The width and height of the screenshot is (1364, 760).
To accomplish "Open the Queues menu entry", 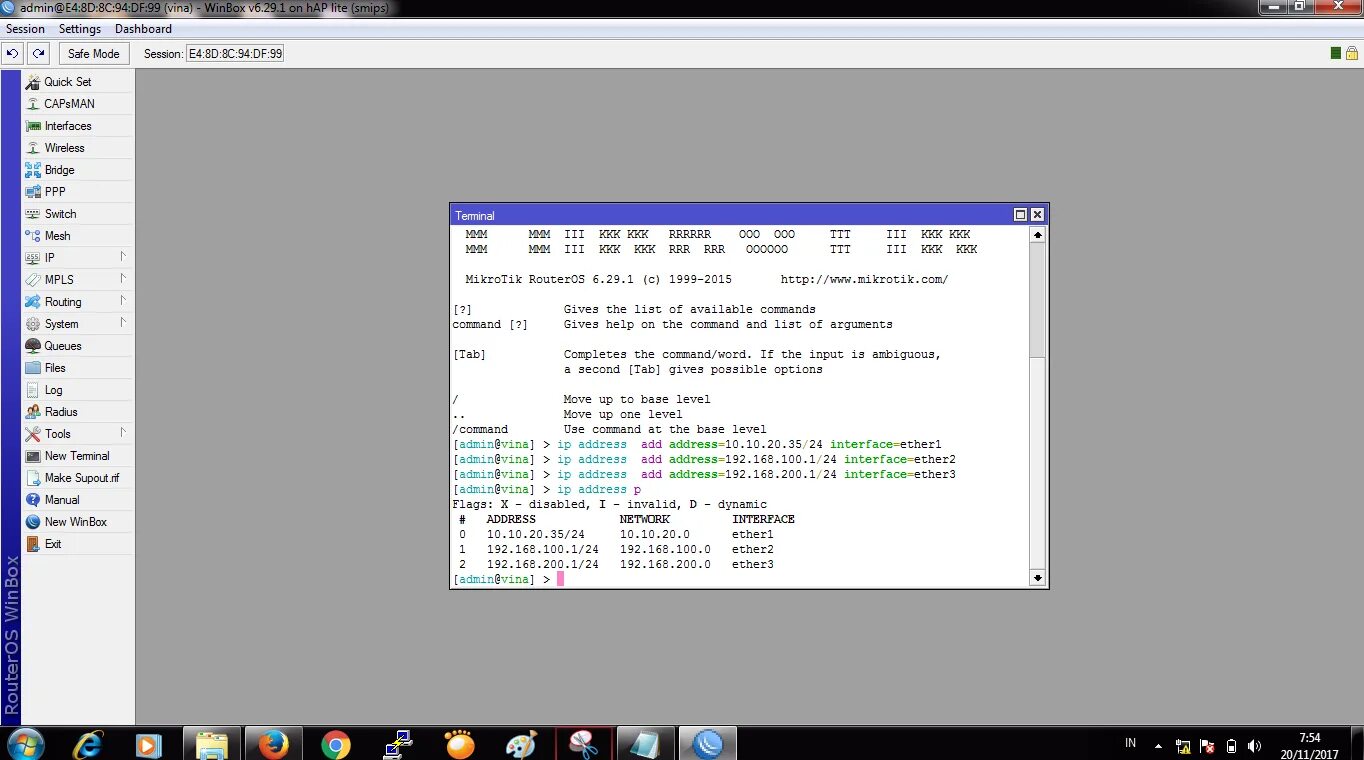I will pos(77,346).
